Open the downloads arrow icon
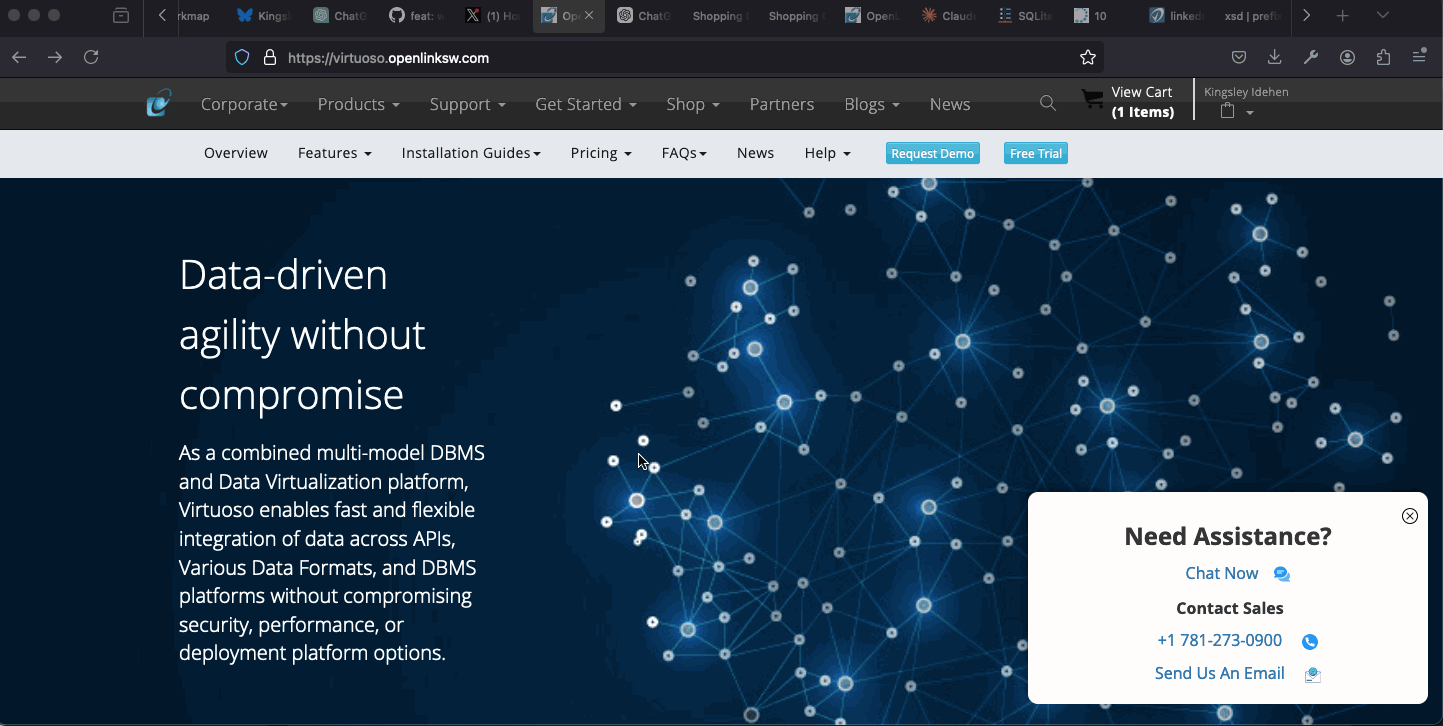The image size is (1443, 726). pyautogui.click(x=1274, y=58)
